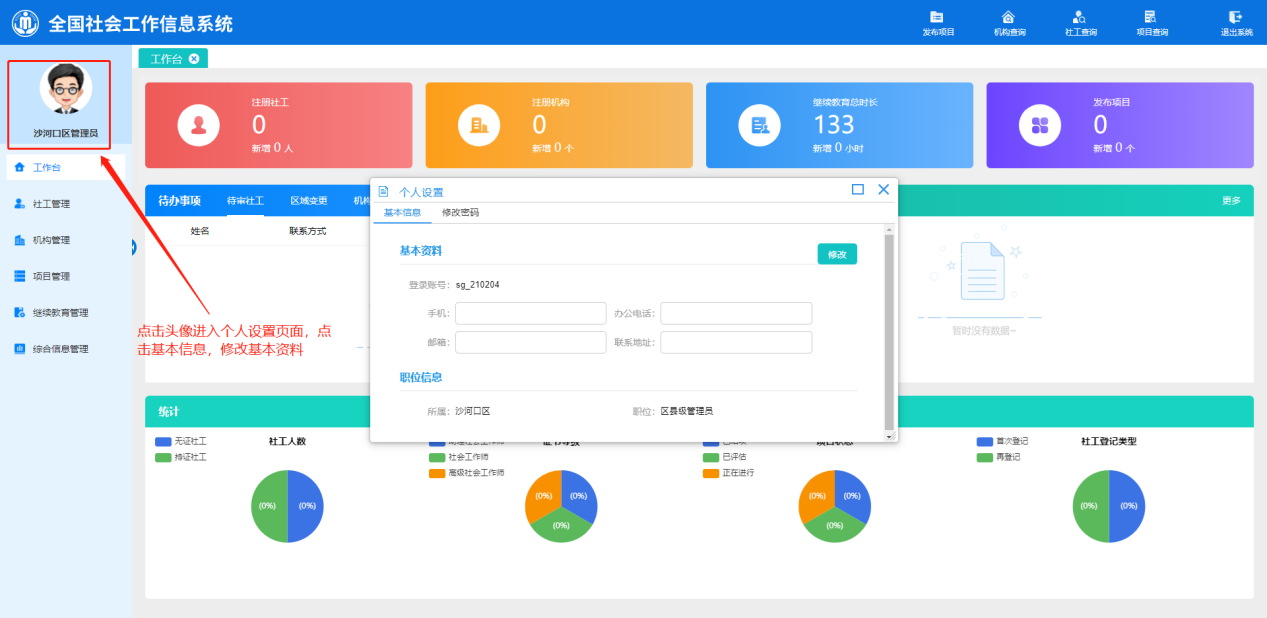Click the 修改 button
The image size is (1267, 618).
coord(837,254)
